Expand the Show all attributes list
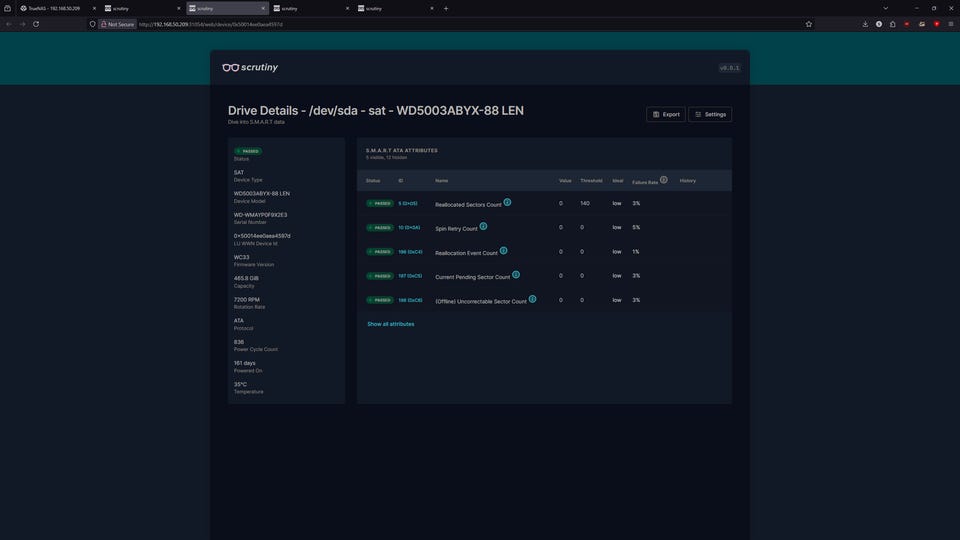 390,324
